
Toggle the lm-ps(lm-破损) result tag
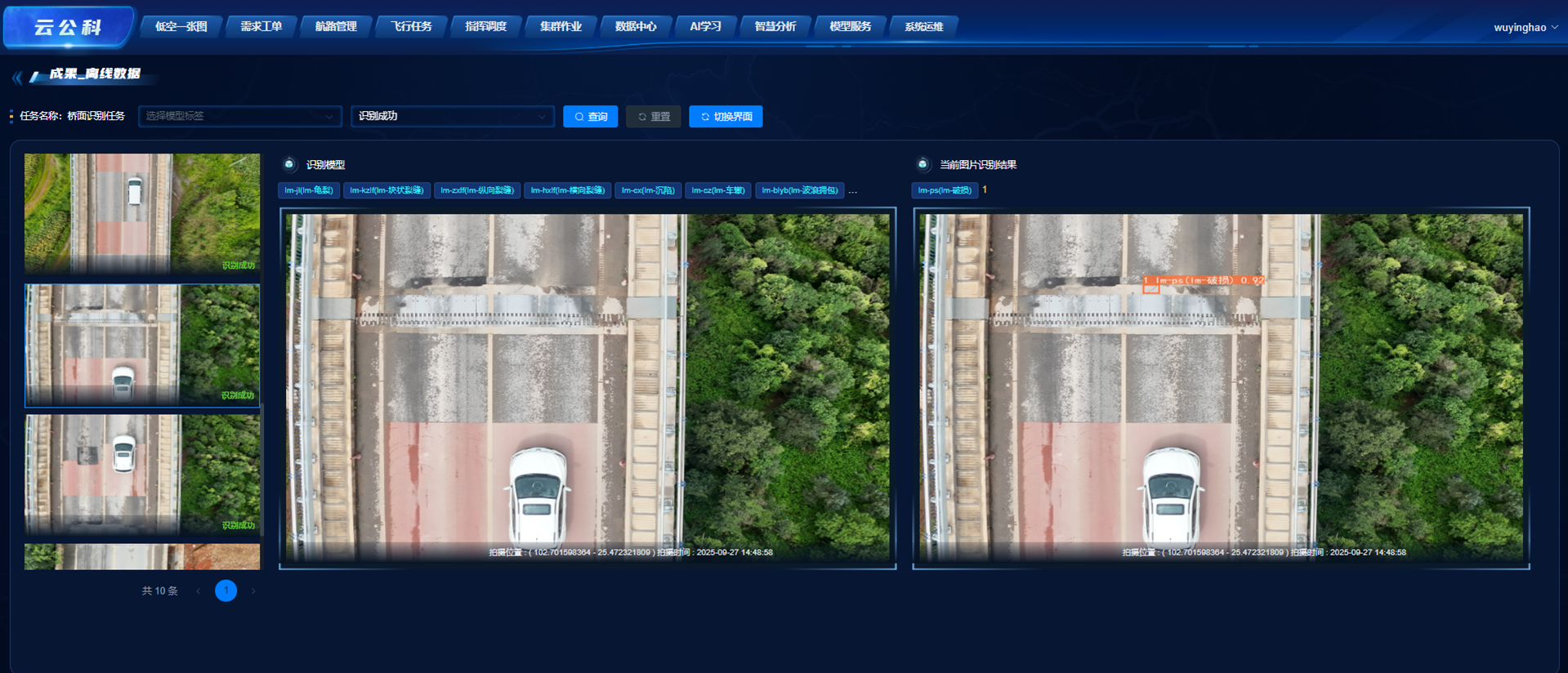pos(945,190)
